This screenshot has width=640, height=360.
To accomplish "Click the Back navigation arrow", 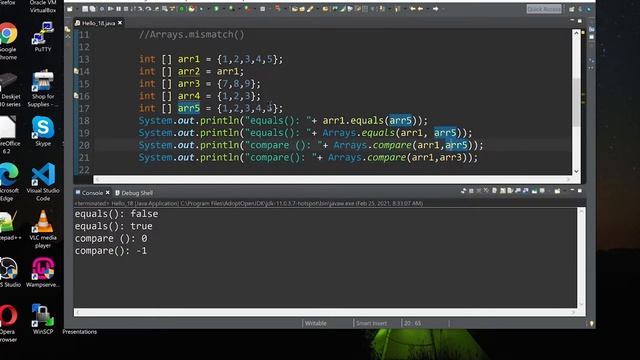I will tap(420, 9).
